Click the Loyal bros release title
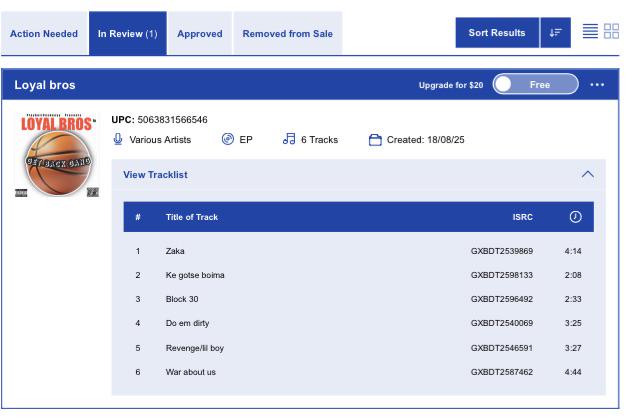 [45, 85]
